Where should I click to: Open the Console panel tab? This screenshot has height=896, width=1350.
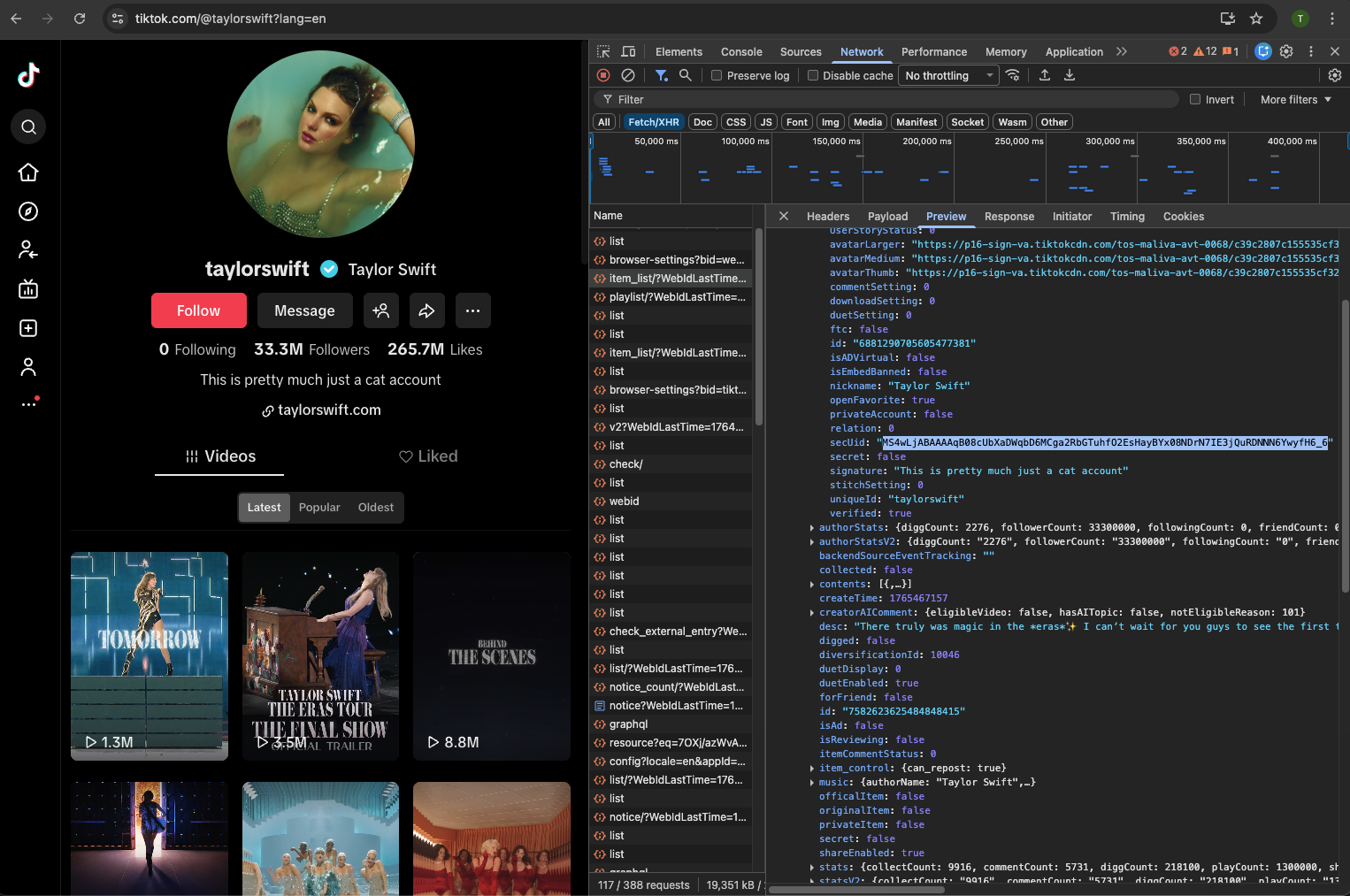pos(740,52)
